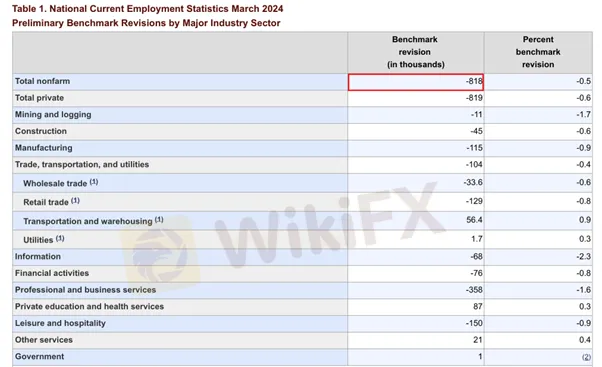The image size is (602, 367).
Task: Select the Information row label
Action: [x=38, y=256]
